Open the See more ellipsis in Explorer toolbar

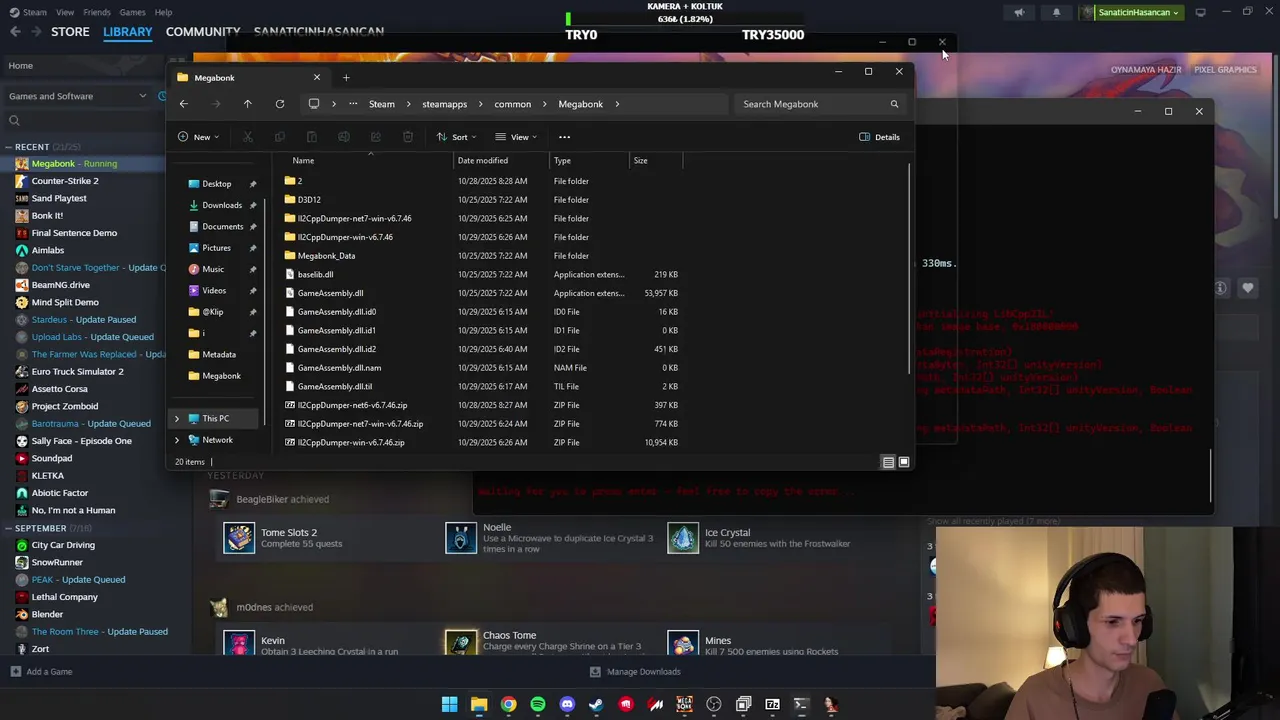tap(564, 137)
